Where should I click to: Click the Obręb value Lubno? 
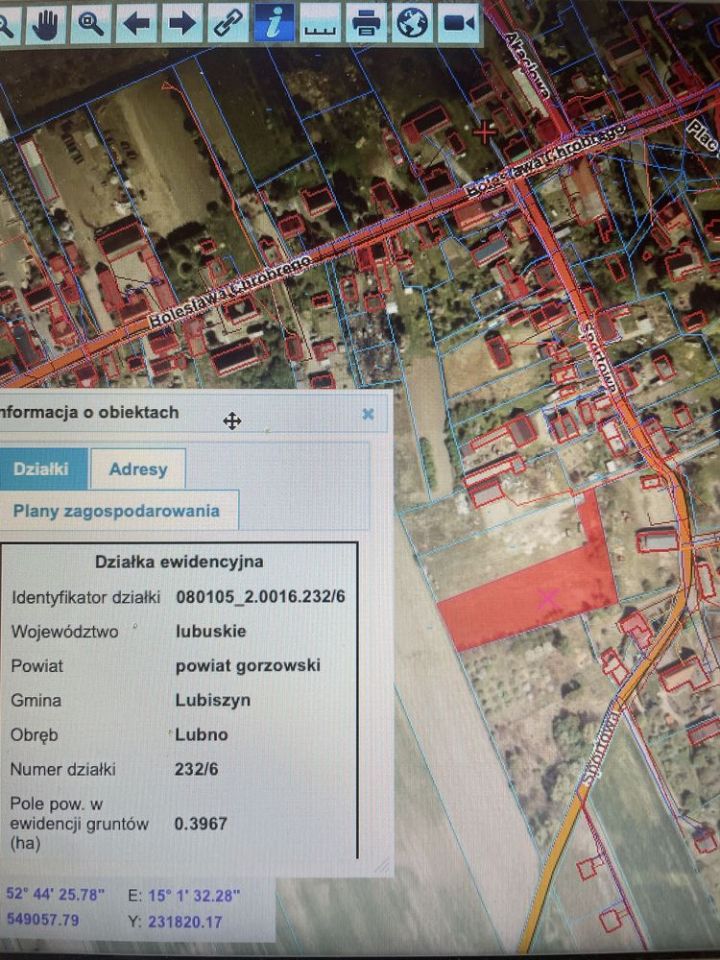(201, 735)
